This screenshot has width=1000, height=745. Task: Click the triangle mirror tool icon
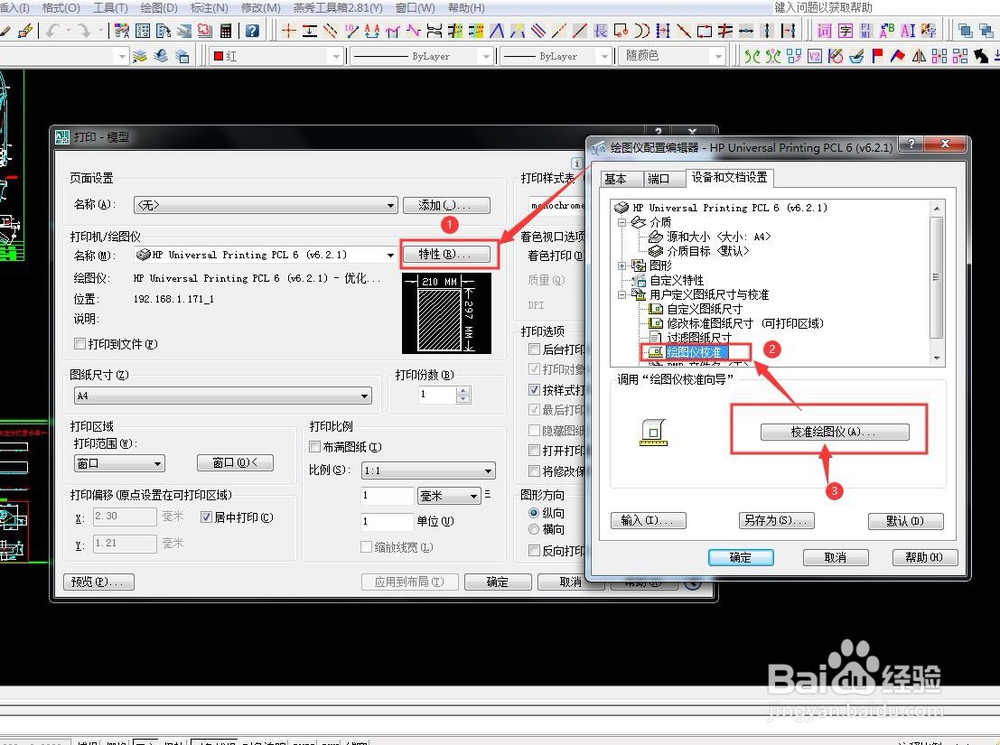[x=919, y=56]
